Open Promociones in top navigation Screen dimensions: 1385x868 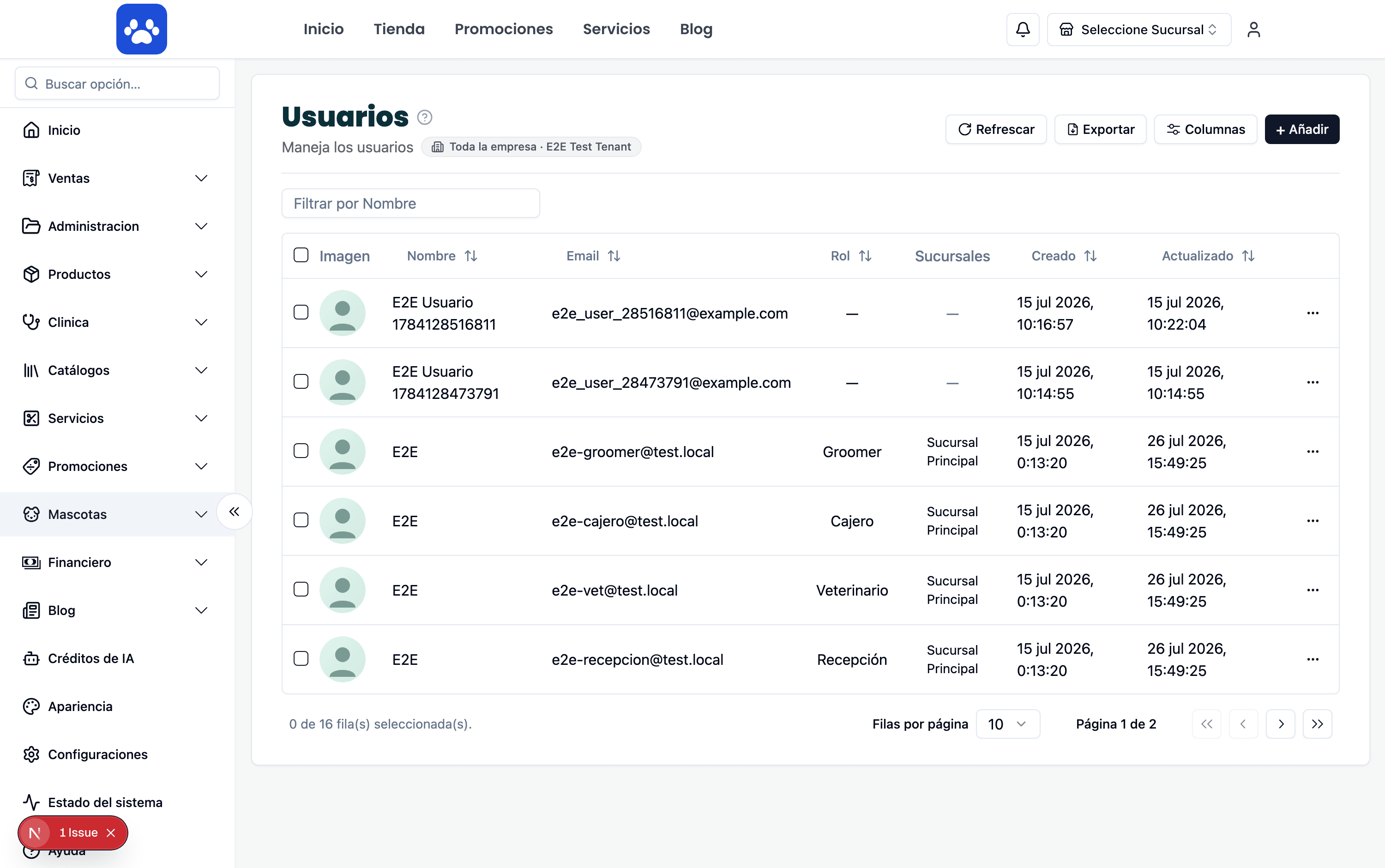(503, 29)
